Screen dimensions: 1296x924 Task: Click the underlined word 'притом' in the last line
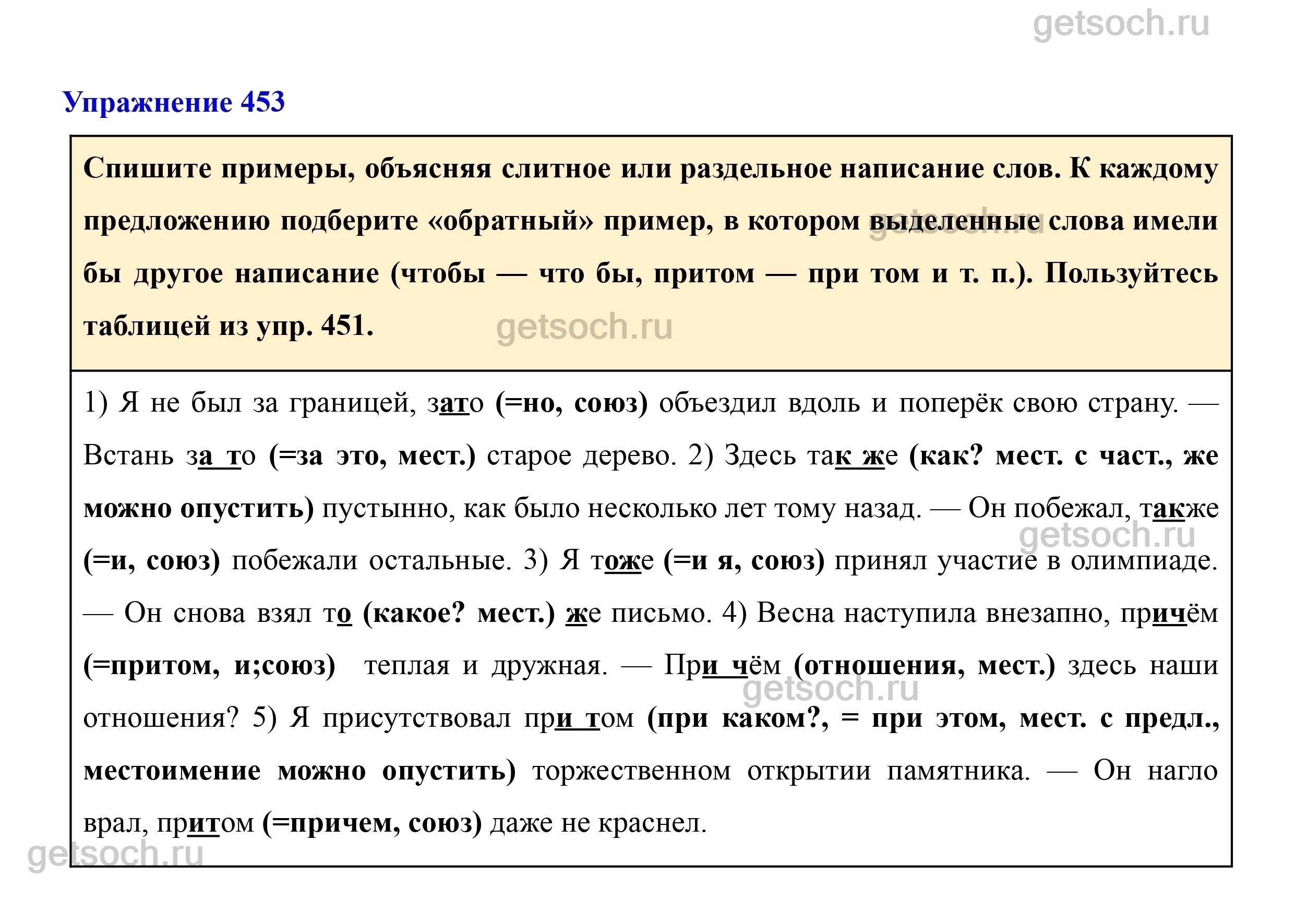coord(206,823)
